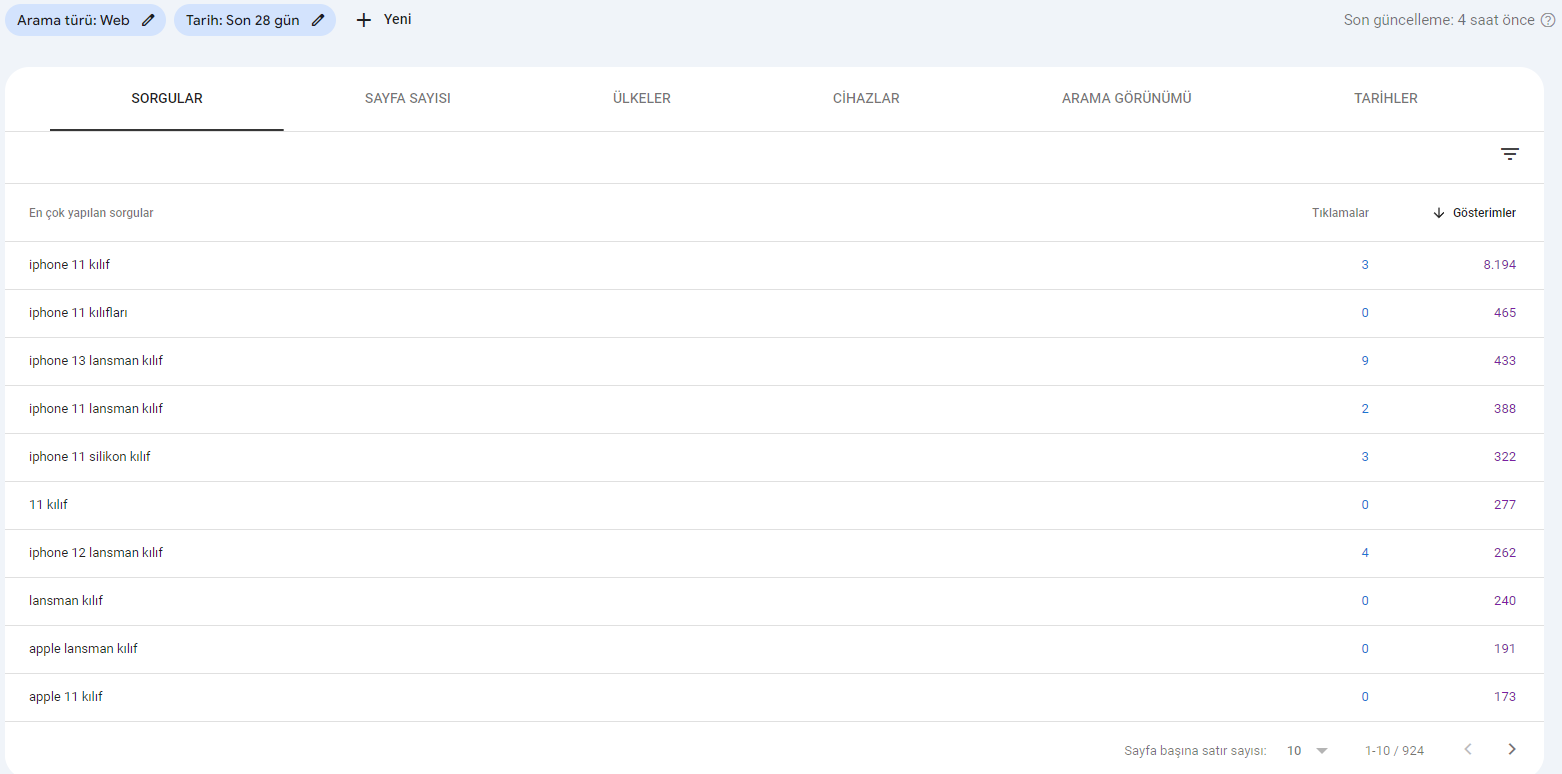The image size is (1562, 774).
Task: Switch to the SAYFA SAYISI tab
Action: coord(408,99)
